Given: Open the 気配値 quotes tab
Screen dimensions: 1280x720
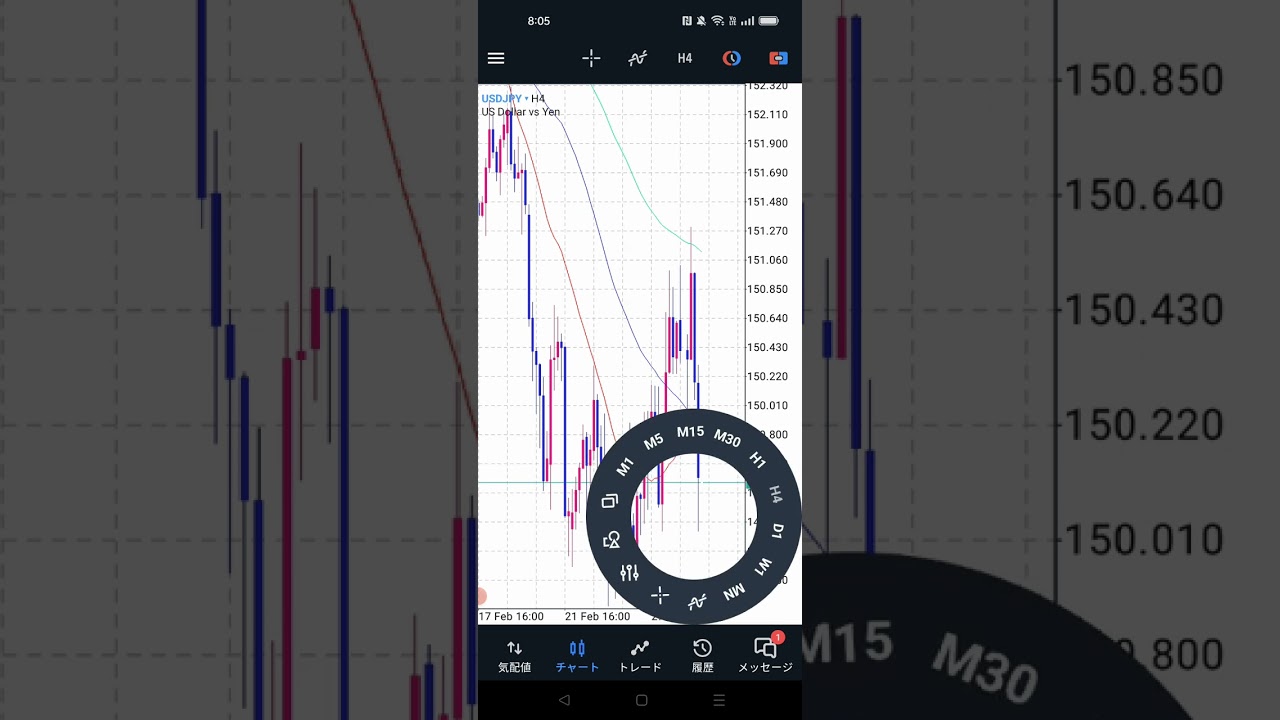Looking at the screenshot, I should 514,656.
